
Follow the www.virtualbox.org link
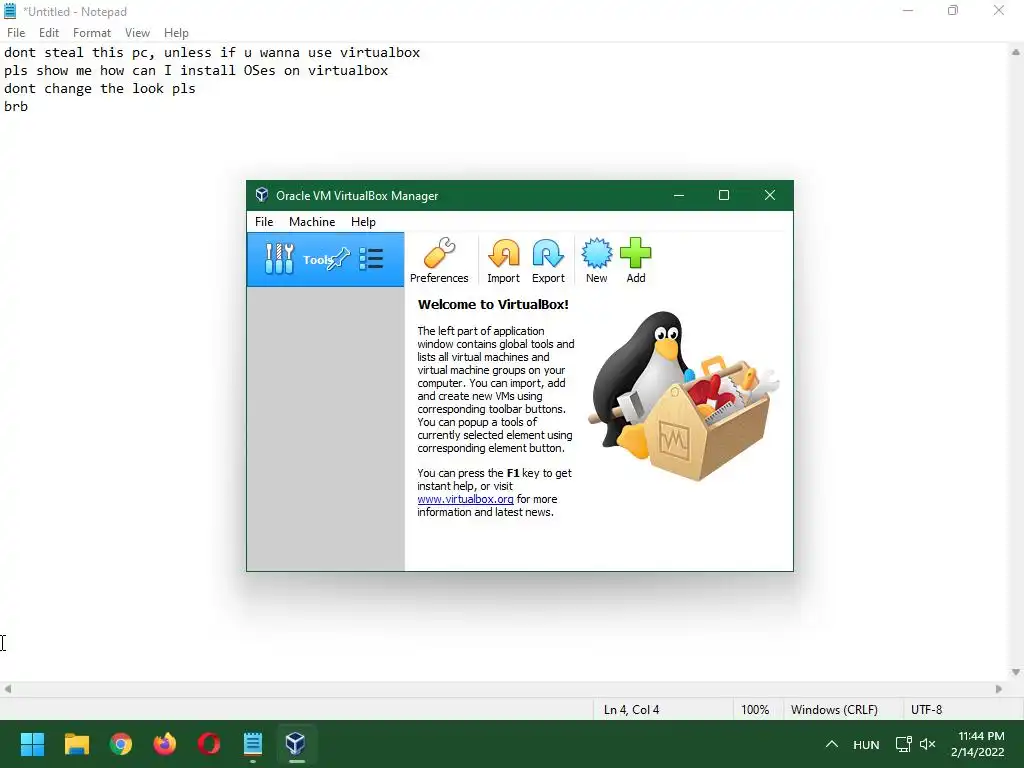[x=465, y=499]
